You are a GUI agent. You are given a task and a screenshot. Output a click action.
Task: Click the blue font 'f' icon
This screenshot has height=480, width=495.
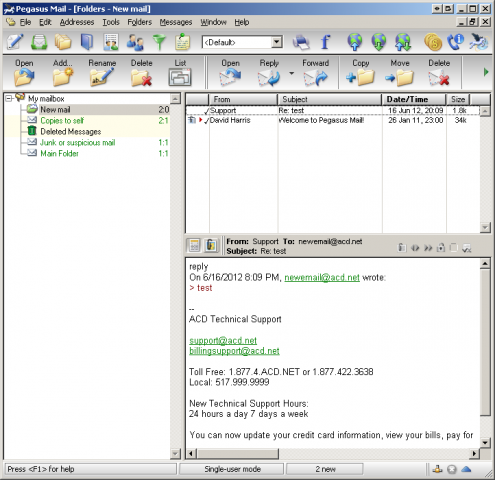325,42
